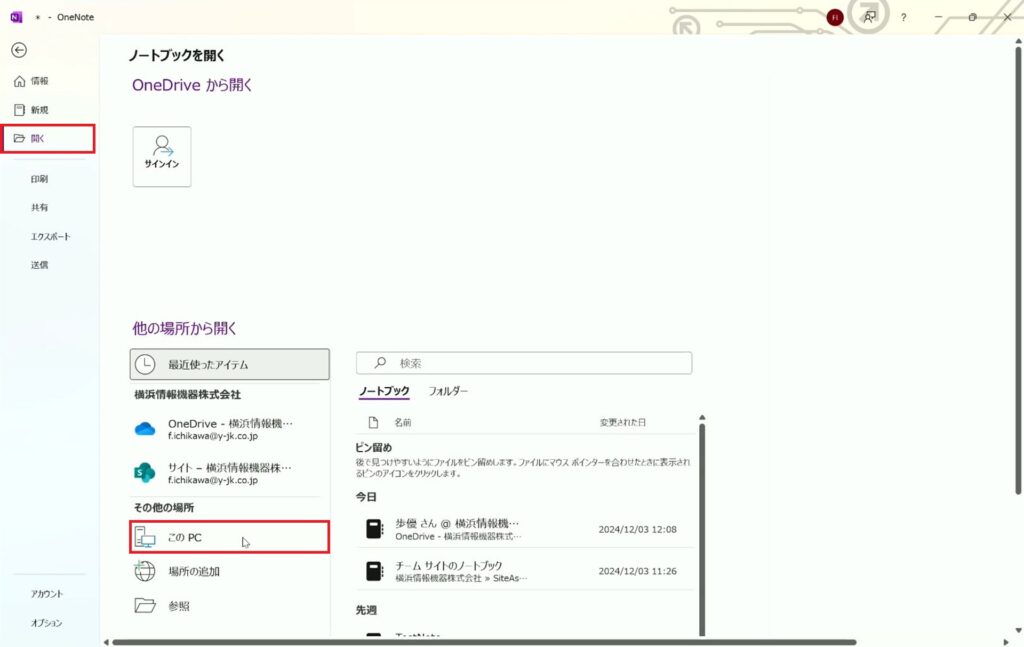Open アカウント (Account) settings
This screenshot has width=1024, height=647.
(x=49, y=594)
